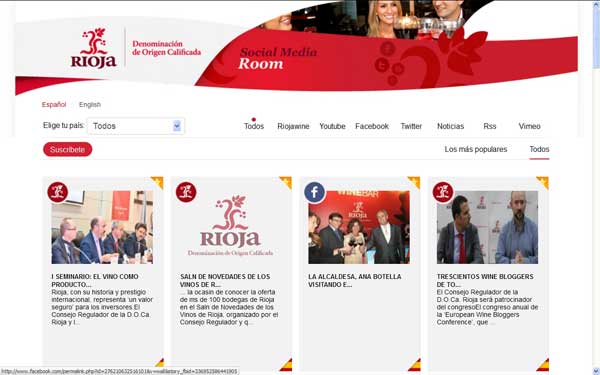
Task: Click the Rioja logo in the header
Action: click(93, 48)
